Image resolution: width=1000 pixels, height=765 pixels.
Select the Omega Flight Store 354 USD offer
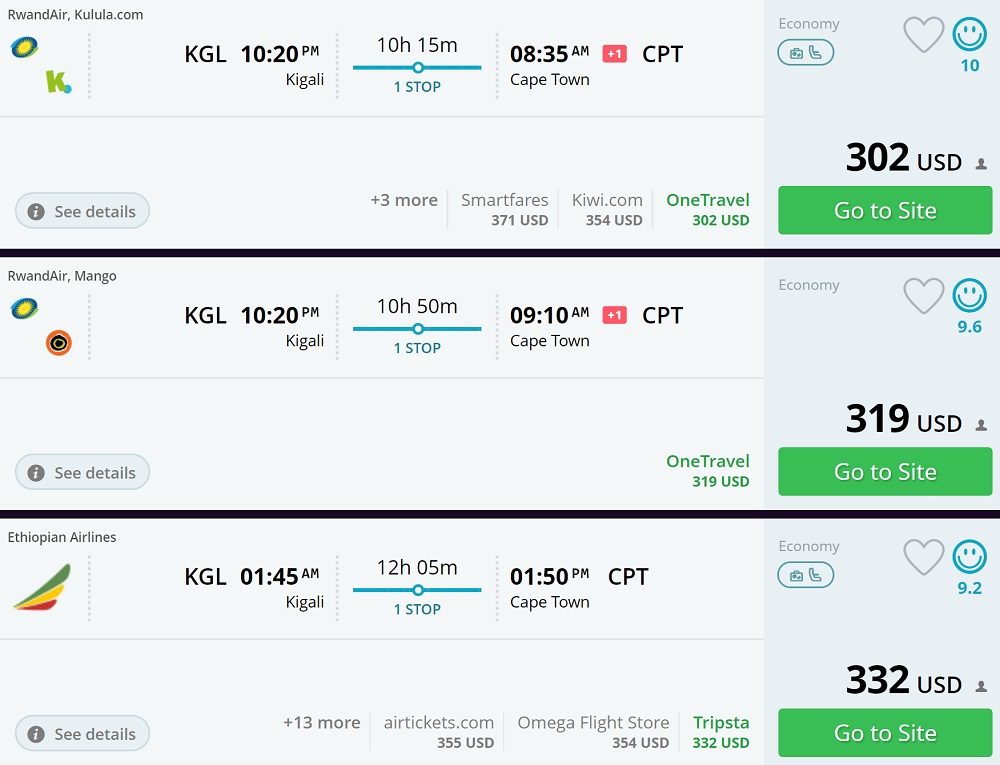[593, 731]
